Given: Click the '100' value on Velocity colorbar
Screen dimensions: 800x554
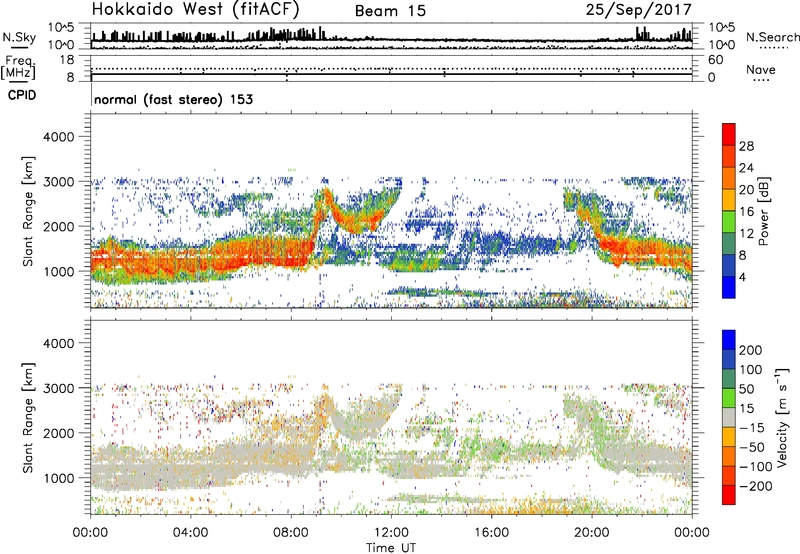Looking at the screenshot, I should coord(751,370).
